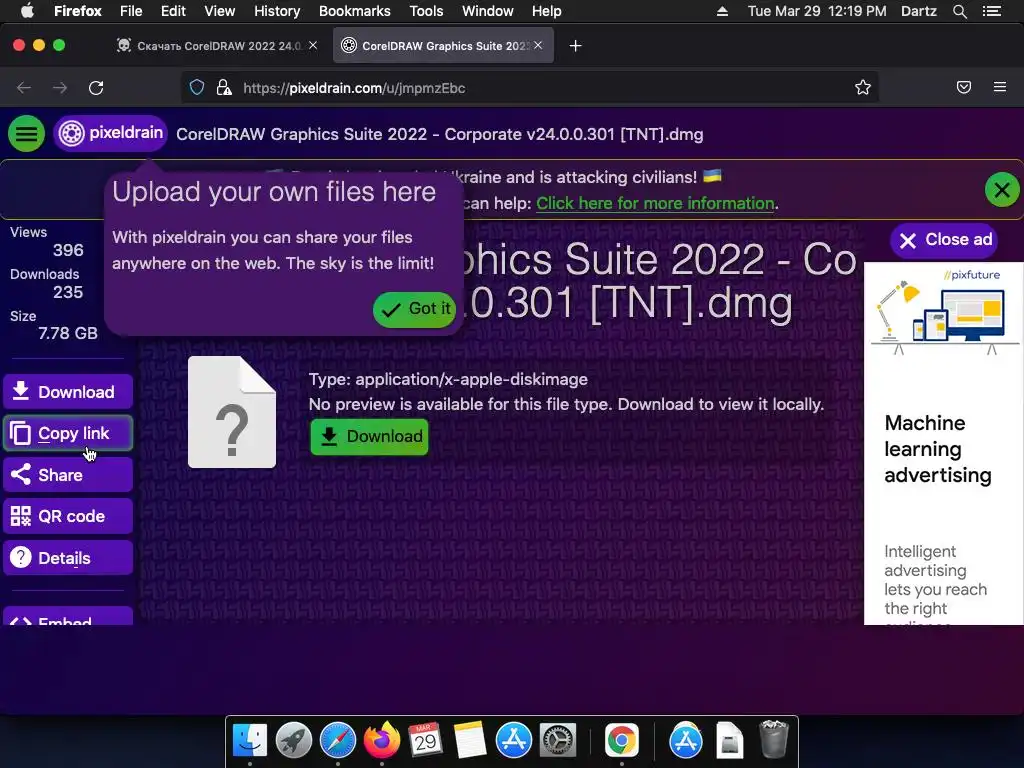Viewport: 1024px width, 768px height.
Task: Go forward with the forward arrow
Action: pyautogui.click(x=60, y=88)
